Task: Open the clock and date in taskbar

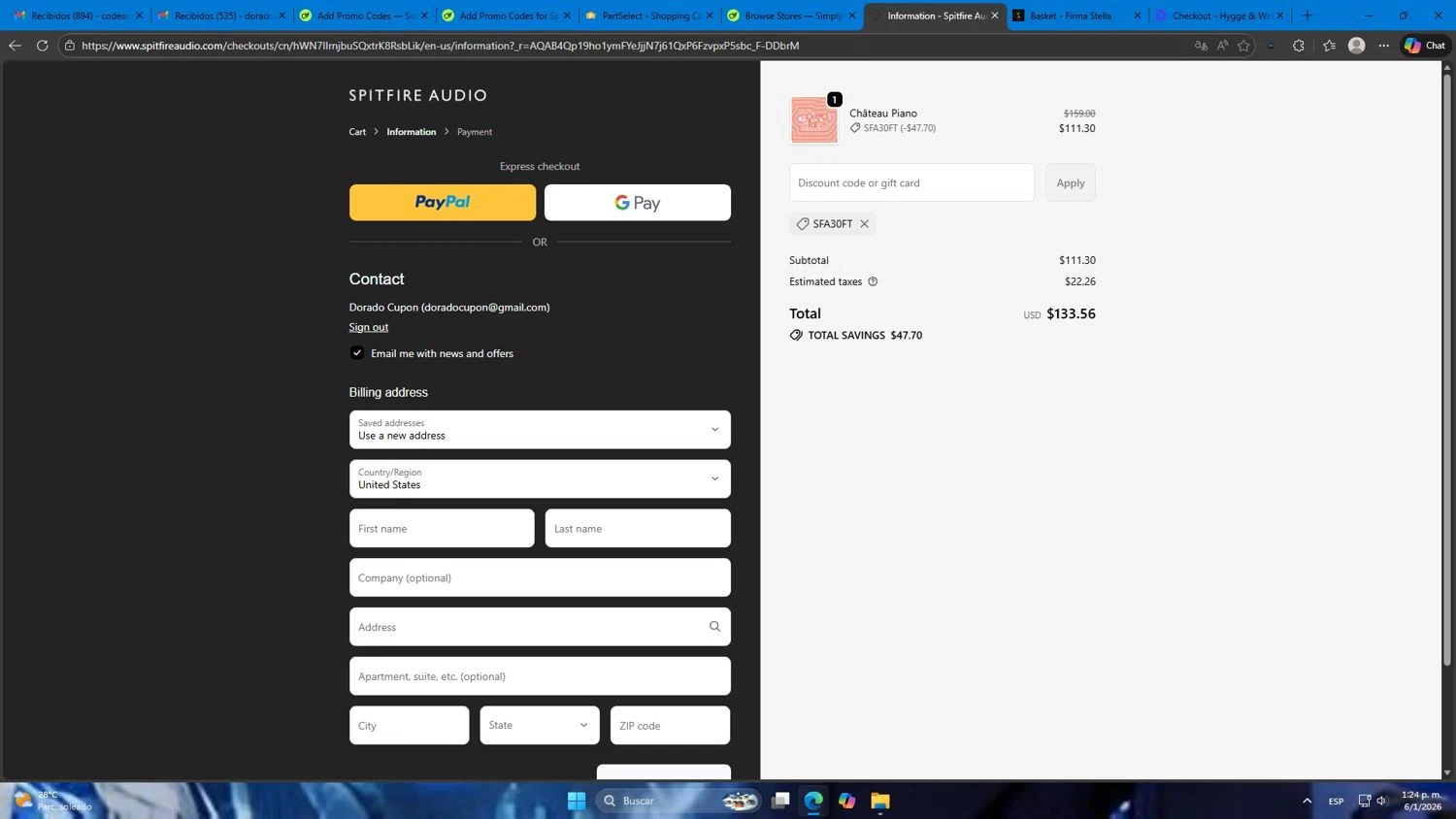Action: [1421, 801]
